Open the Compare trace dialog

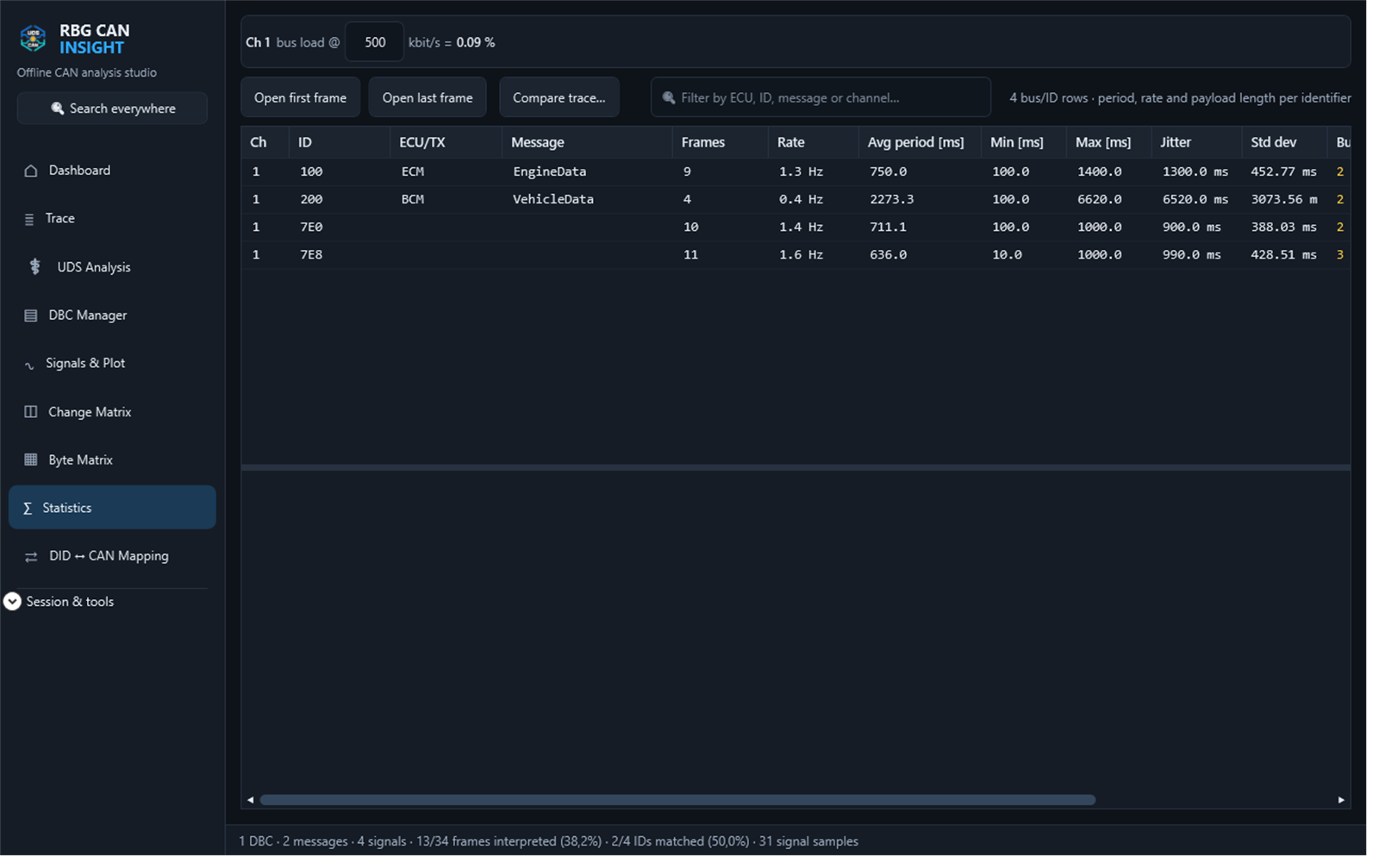559,97
